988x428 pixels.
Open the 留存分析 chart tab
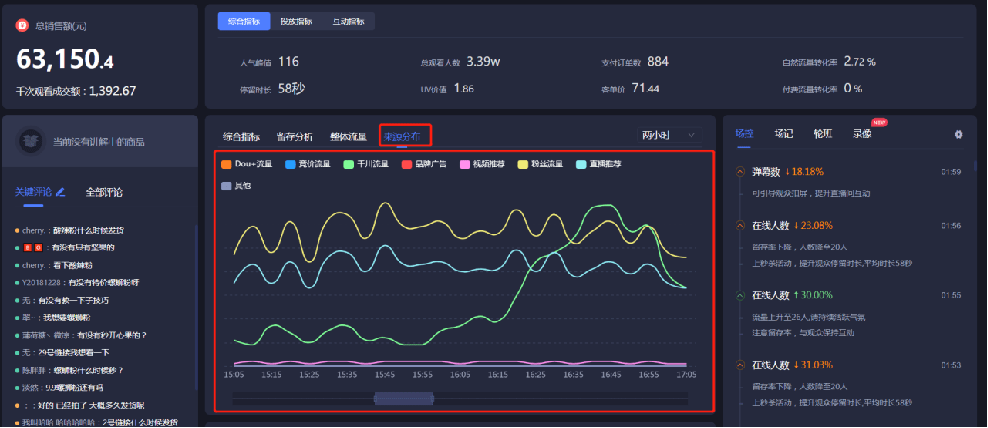294,136
